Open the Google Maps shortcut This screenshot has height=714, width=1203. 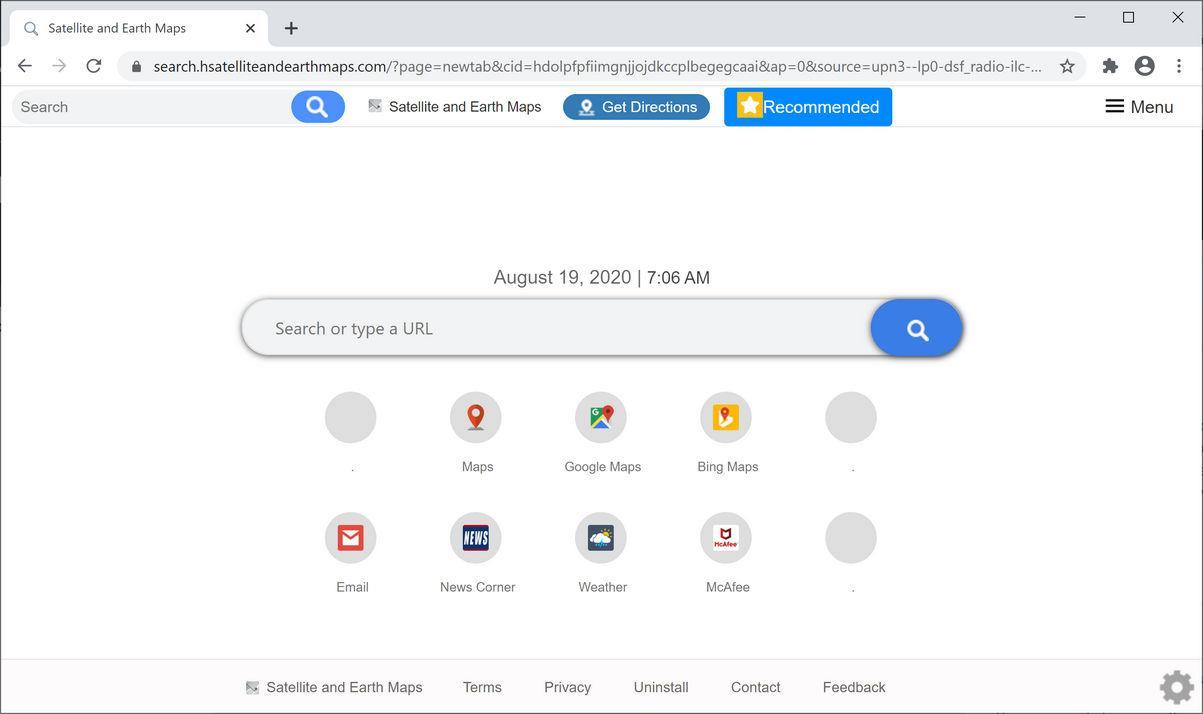pos(601,417)
